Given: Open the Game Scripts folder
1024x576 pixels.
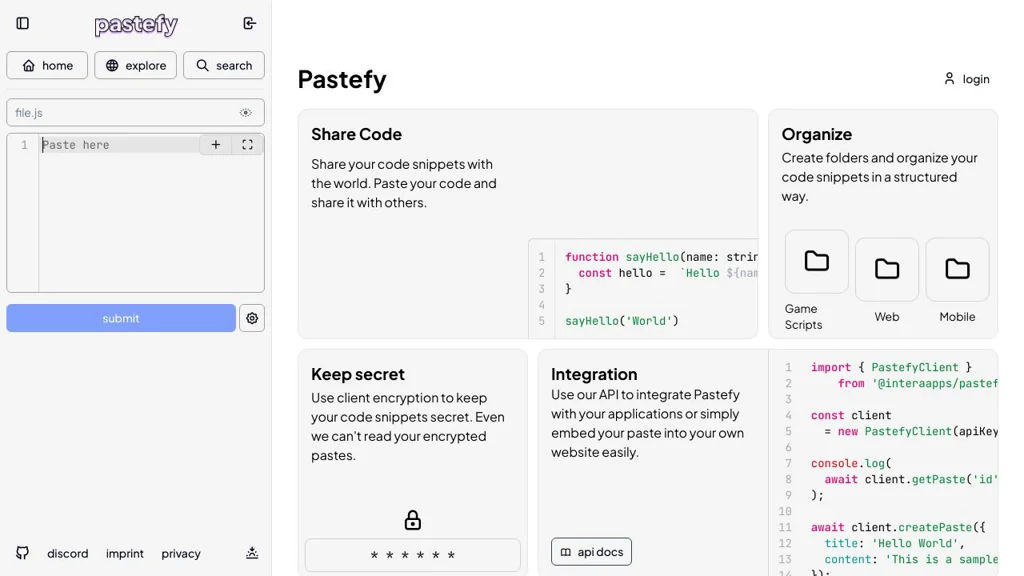Looking at the screenshot, I should [816, 262].
